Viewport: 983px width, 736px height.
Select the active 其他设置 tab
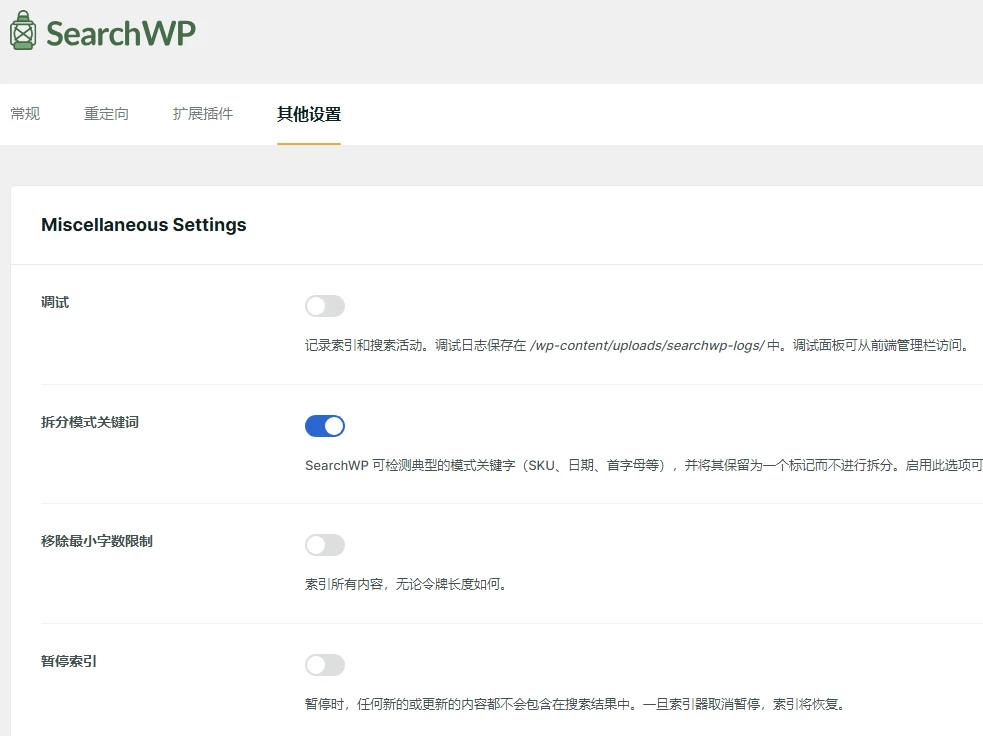pos(308,113)
